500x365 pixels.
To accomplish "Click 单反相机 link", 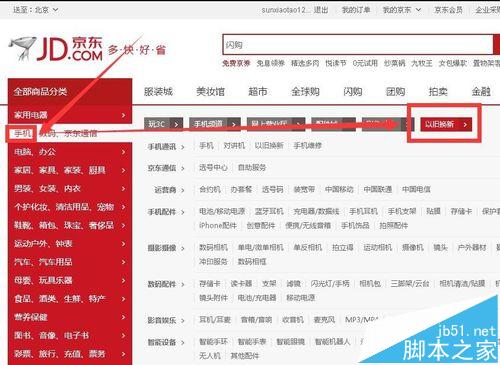I will coord(307,247).
